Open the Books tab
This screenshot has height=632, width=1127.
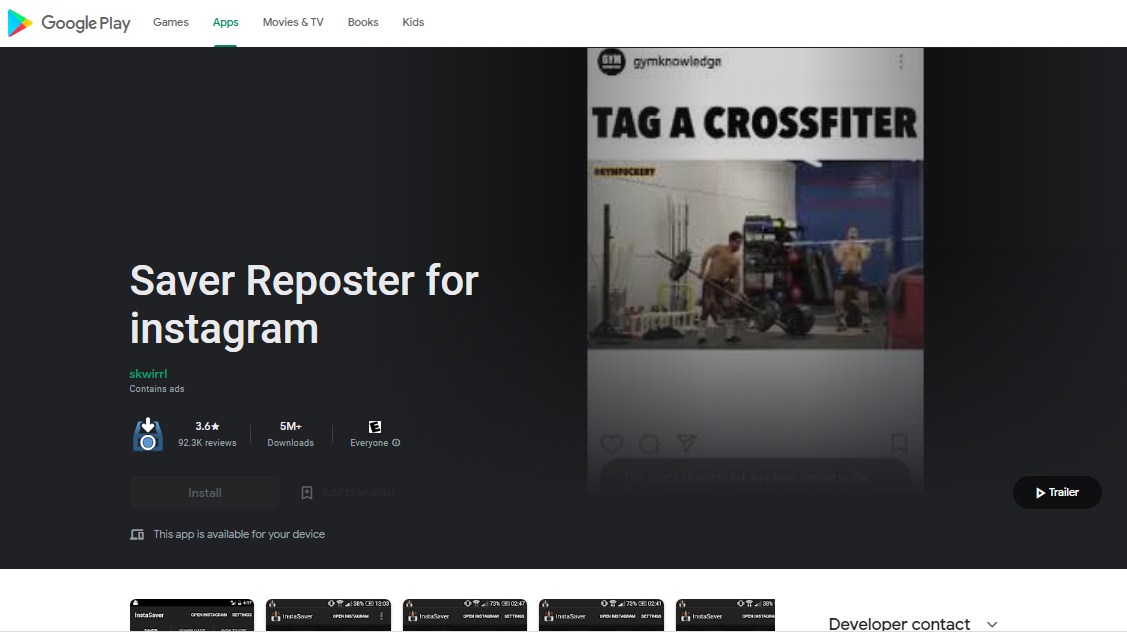(x=363, y=22)
